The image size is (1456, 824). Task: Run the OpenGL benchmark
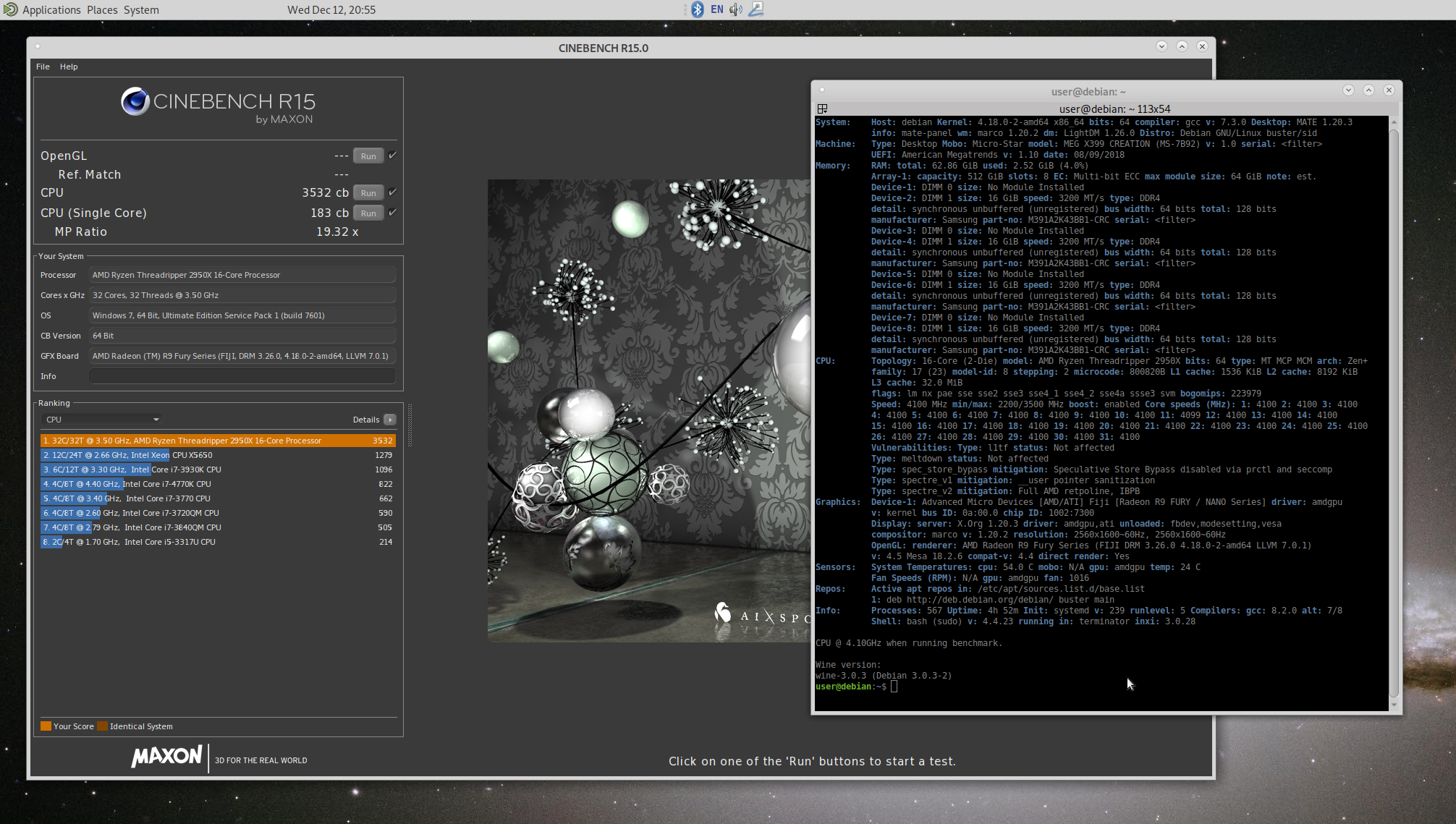click(x=368, y=156)
